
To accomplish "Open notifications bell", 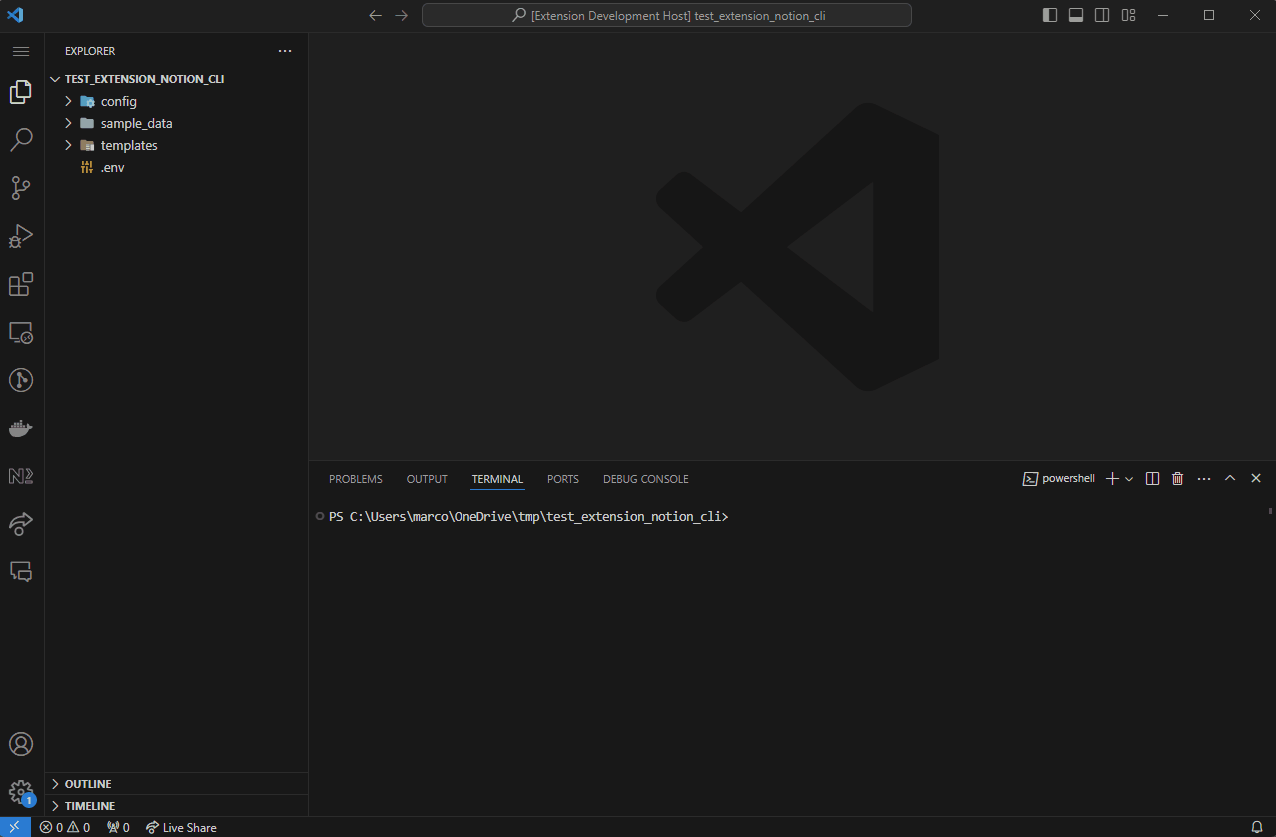I will click(1257, 827).
